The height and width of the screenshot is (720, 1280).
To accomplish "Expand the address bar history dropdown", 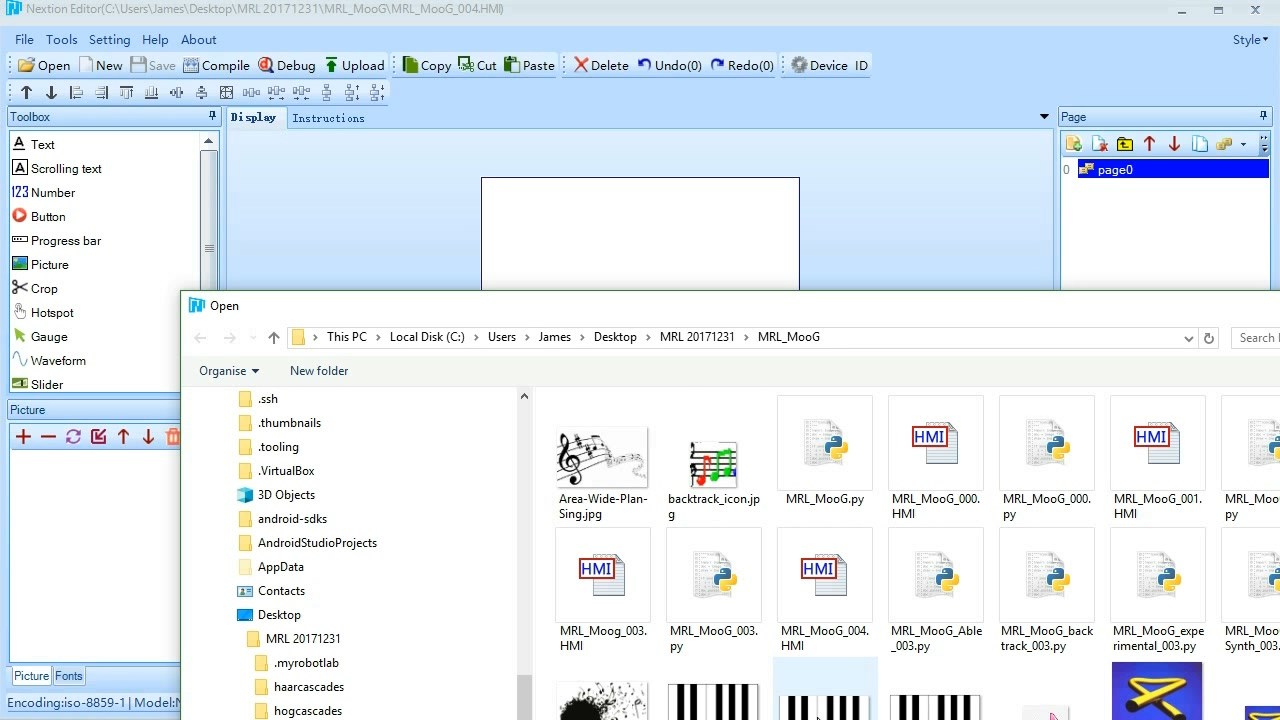I will 1188,338.
